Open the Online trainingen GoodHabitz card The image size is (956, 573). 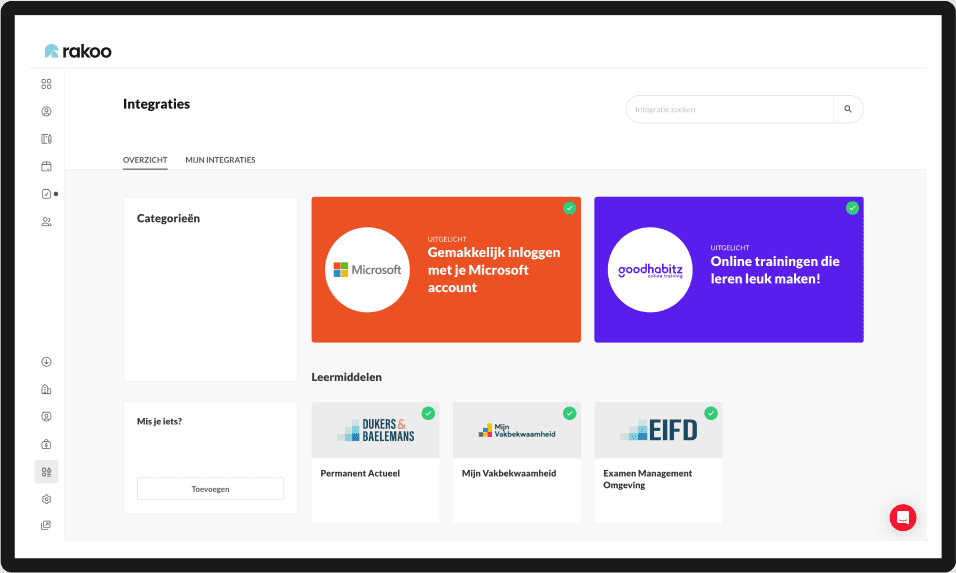729,269
